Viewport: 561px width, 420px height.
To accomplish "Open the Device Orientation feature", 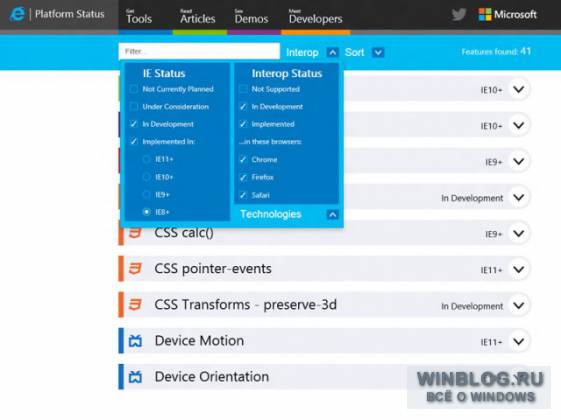I will pos(212,377).
